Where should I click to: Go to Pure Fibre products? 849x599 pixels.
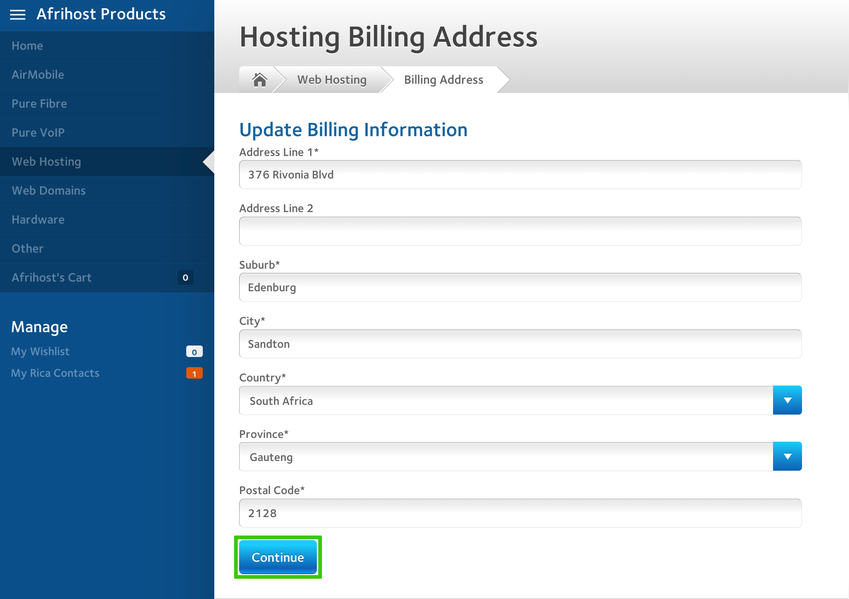pyautogui.click(x=39, y=104)
